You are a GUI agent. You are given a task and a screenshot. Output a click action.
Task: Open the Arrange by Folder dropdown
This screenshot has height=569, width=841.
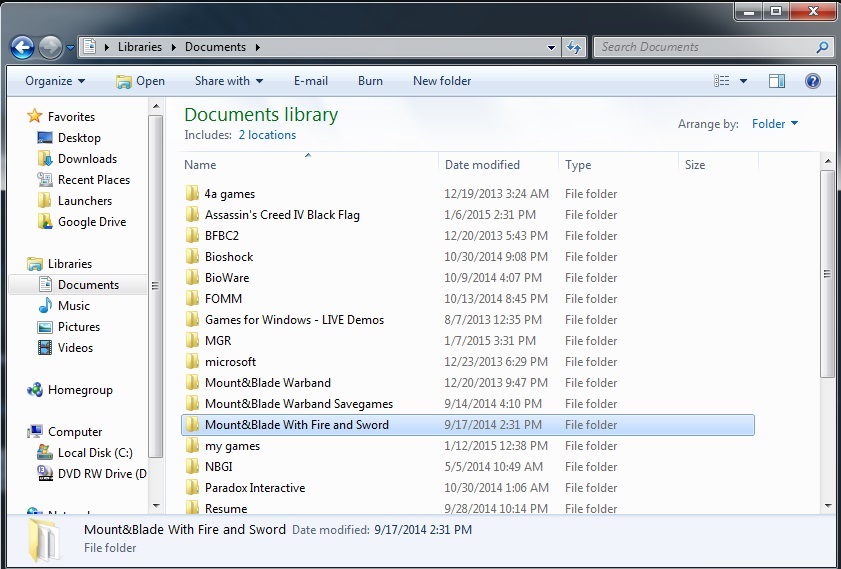(775, 124)
